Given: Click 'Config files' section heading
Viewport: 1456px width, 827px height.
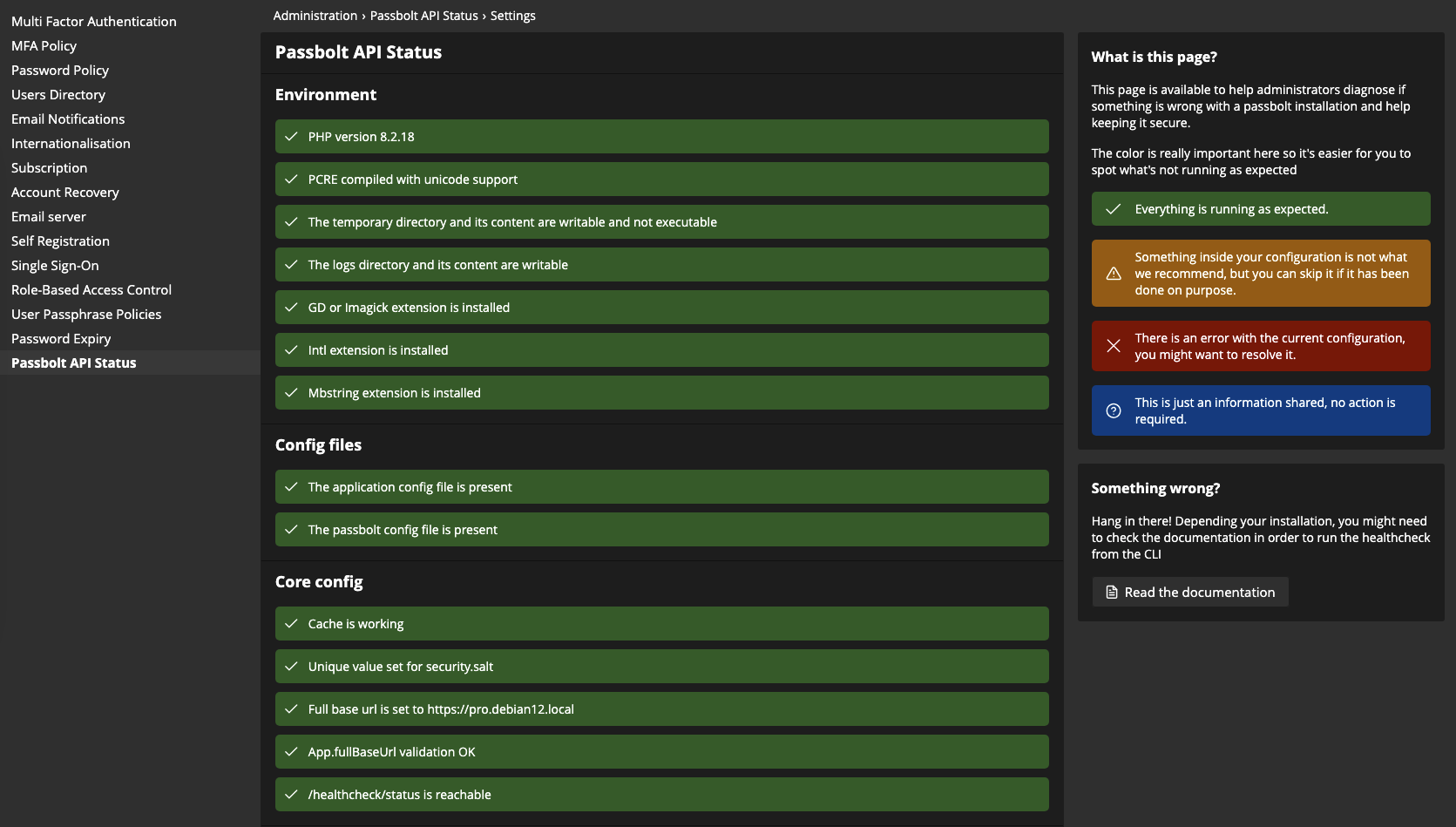Looking at the screenshot, I should pos(318,445).
